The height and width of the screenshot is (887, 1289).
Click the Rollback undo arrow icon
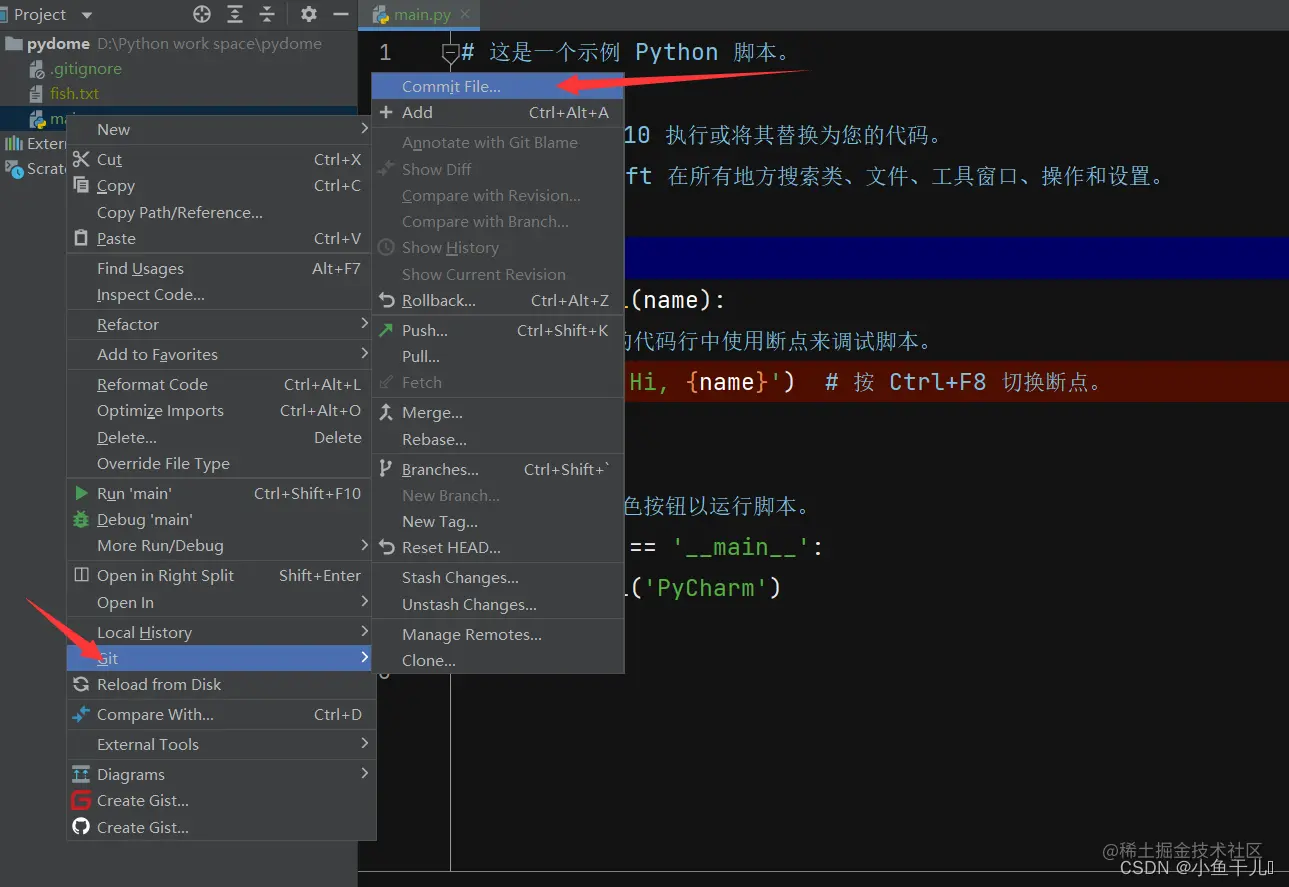(x=387, y=300)
